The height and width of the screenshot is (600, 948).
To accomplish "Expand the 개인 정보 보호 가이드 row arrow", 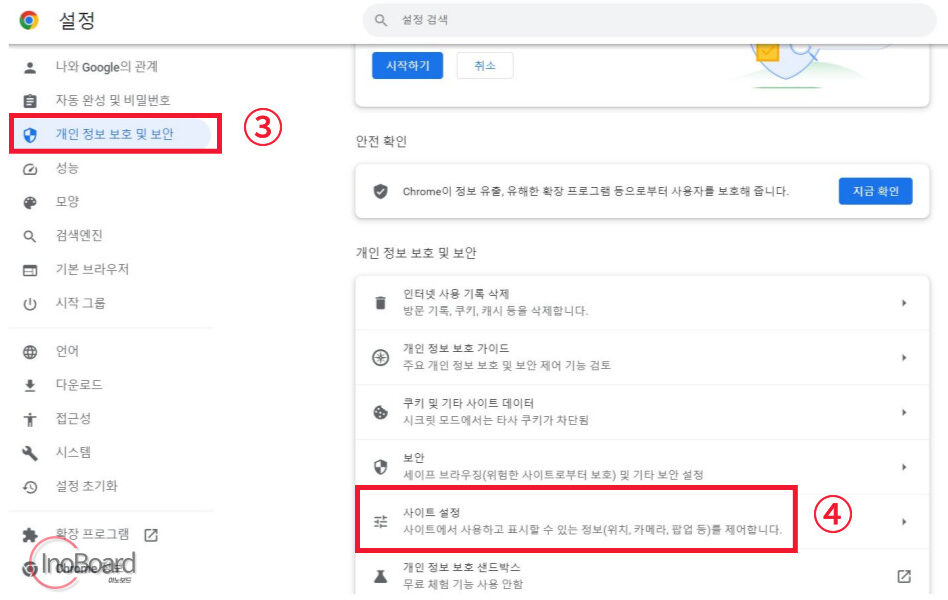I will [x=904, y=357].
